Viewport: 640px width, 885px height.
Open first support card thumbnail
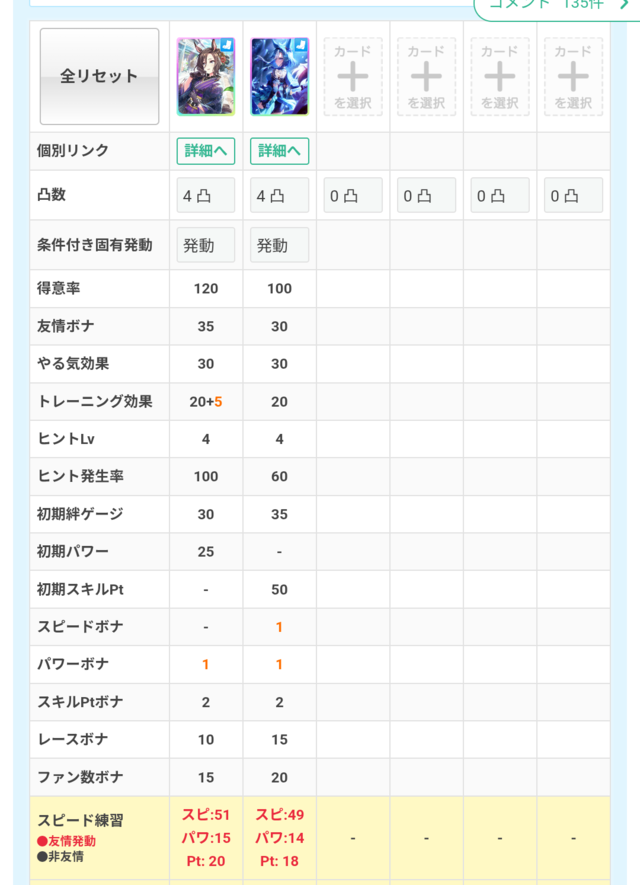tap(206, 76)
